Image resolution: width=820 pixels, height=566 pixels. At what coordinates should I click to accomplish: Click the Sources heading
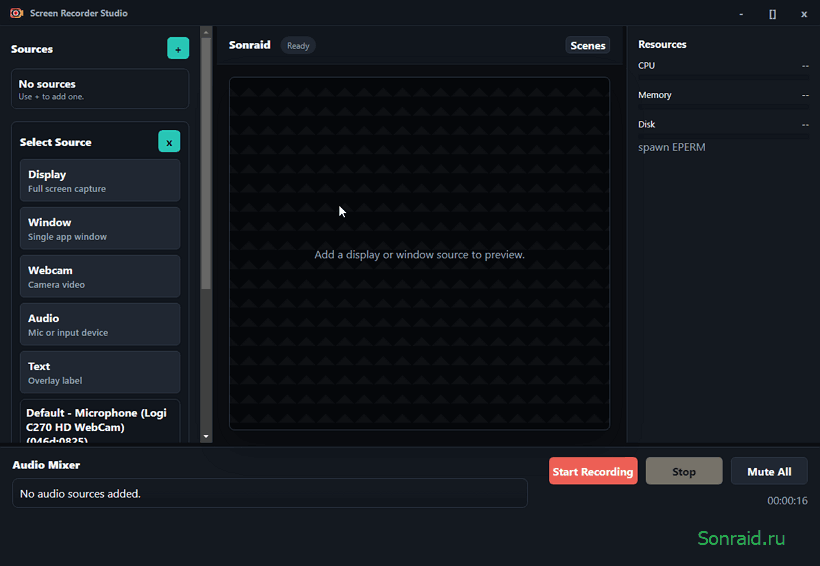click(x=32, y=49)
